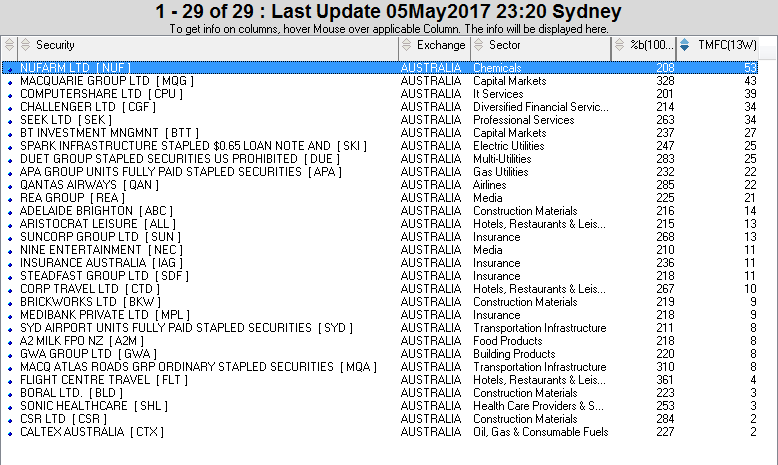Click the sort arrows icon beside %b(100...)

tap(619, 45)
